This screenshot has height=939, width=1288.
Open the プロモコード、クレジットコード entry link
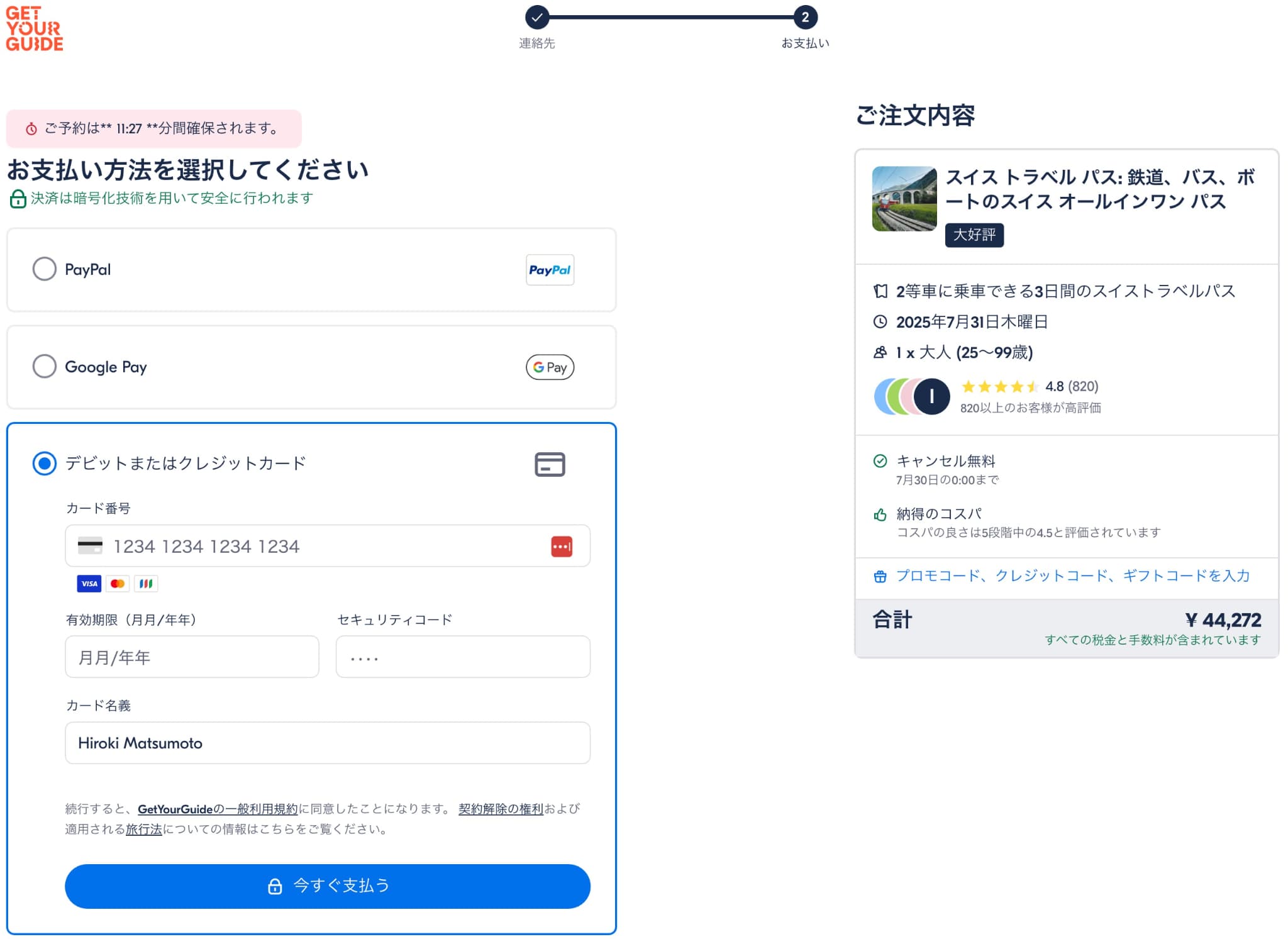[x=1073, y=575]
